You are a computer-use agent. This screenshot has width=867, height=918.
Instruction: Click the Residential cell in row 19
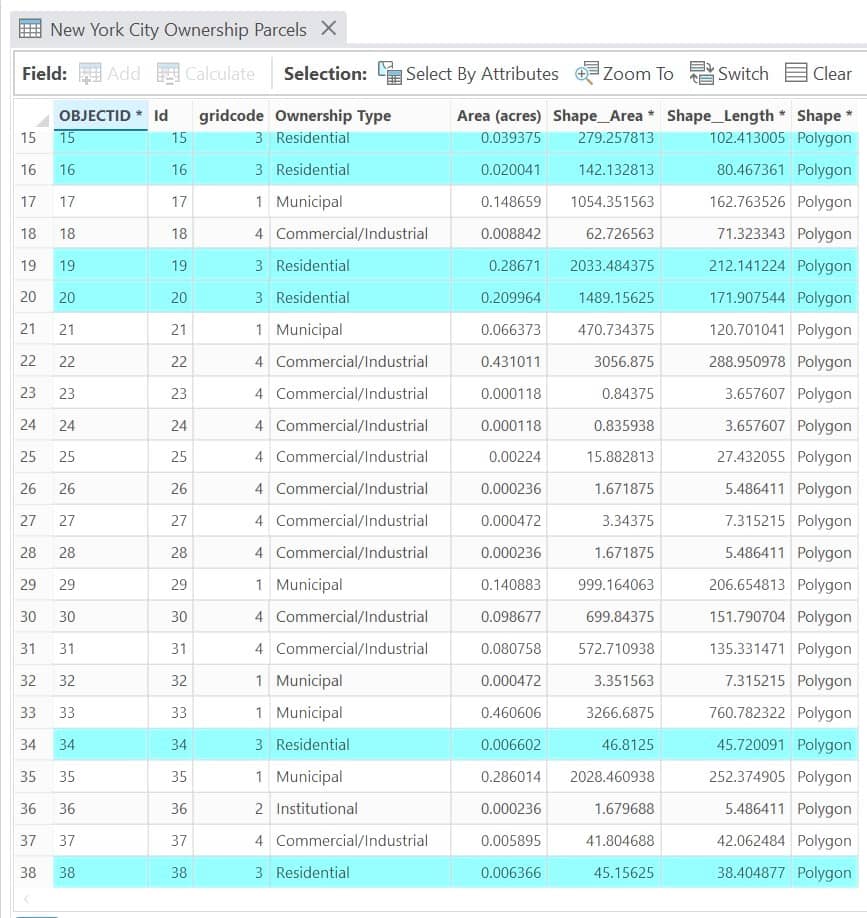pyautogui.click(x=359, y=266)
